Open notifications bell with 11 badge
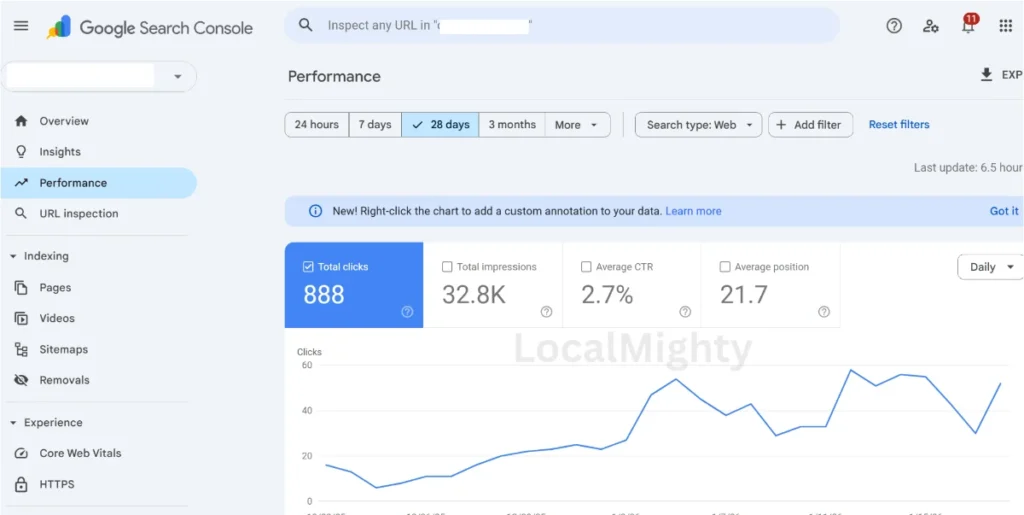 pyautogui.click(x=968, y=25)
